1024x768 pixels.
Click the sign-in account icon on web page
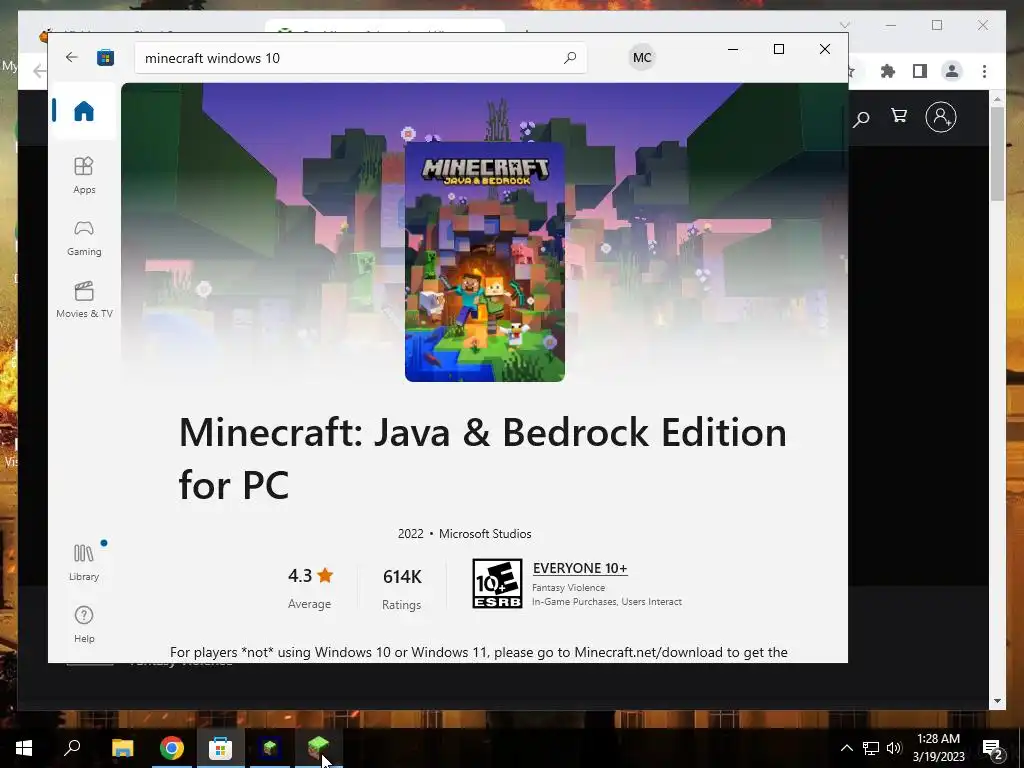click(940, 117)
